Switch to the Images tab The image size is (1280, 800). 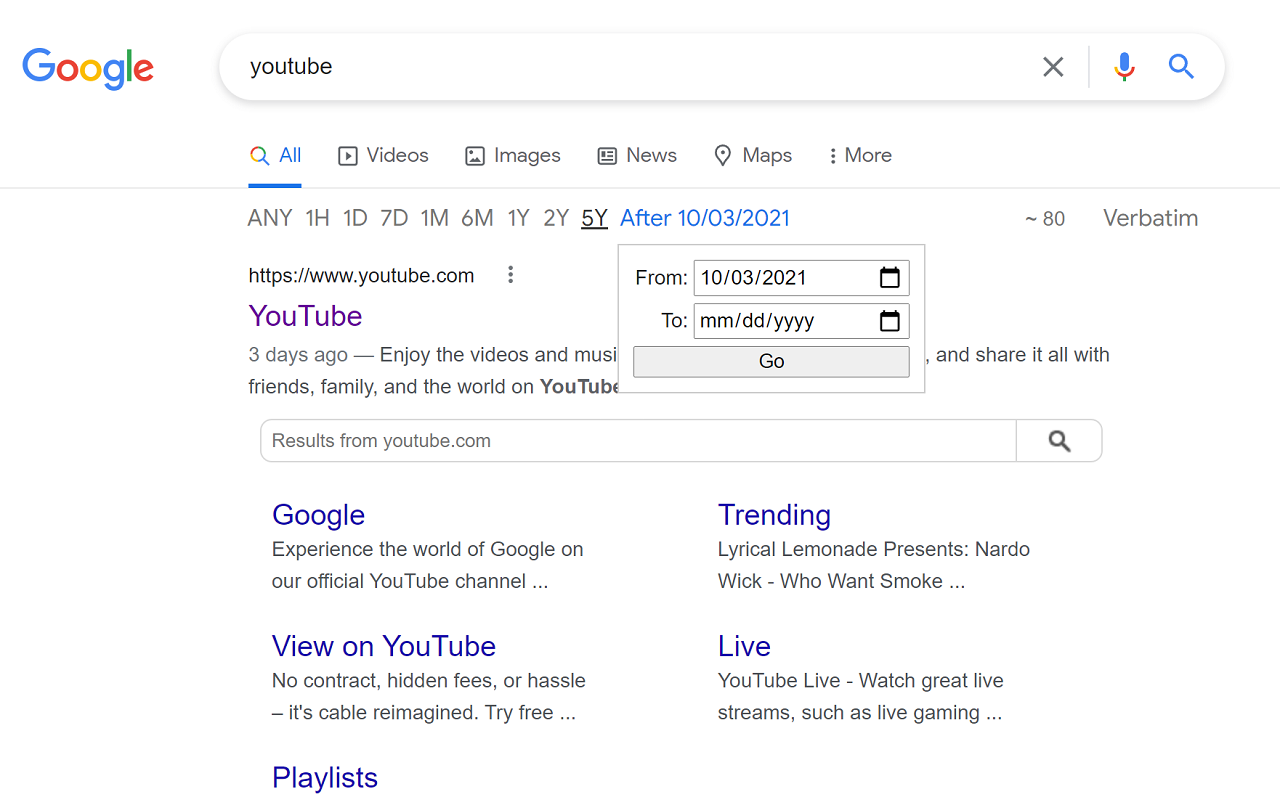[x=512, y=156]
